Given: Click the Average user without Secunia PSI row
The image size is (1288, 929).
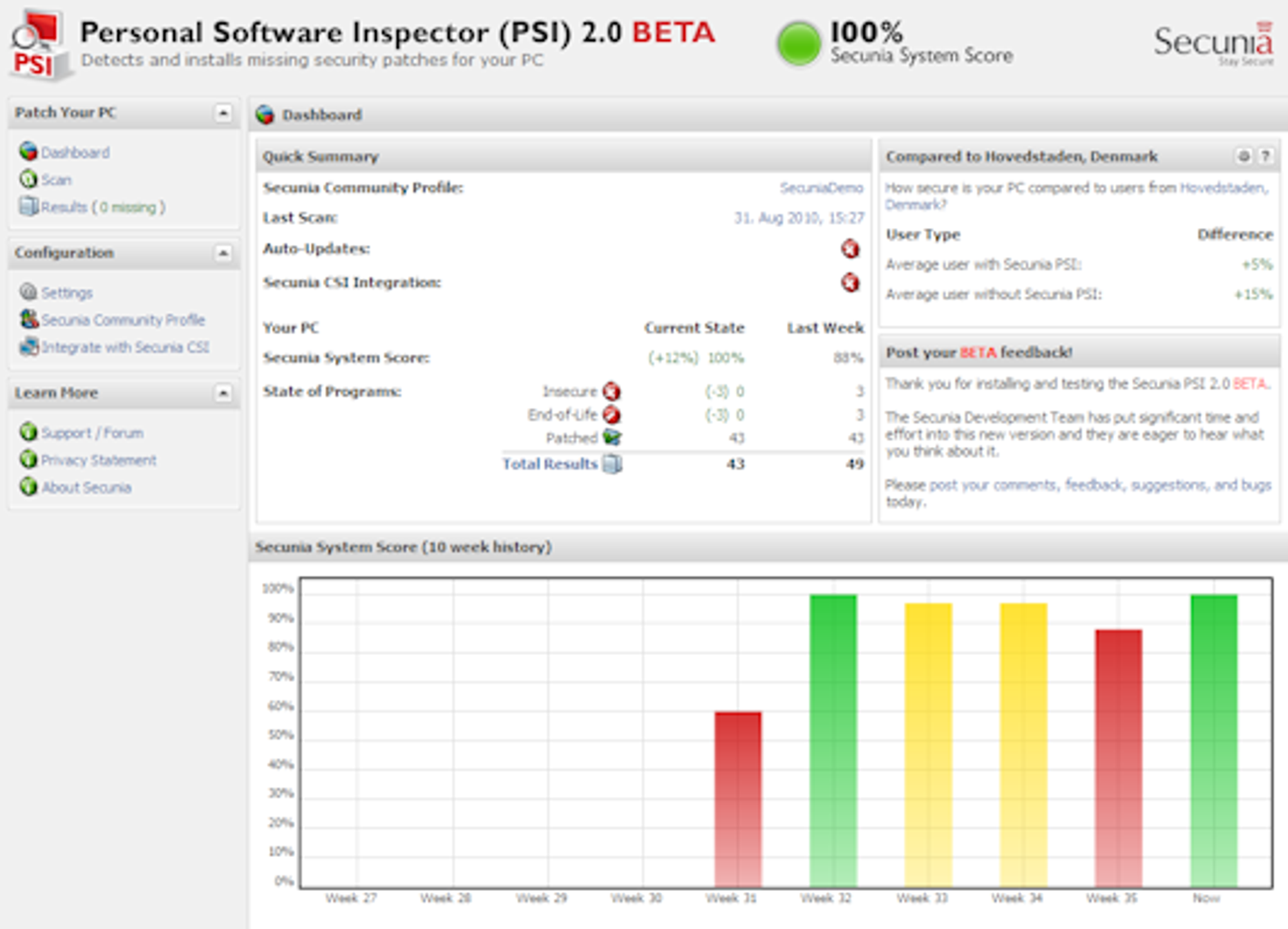Looking at the screenshot, I should coord(1079,294).
